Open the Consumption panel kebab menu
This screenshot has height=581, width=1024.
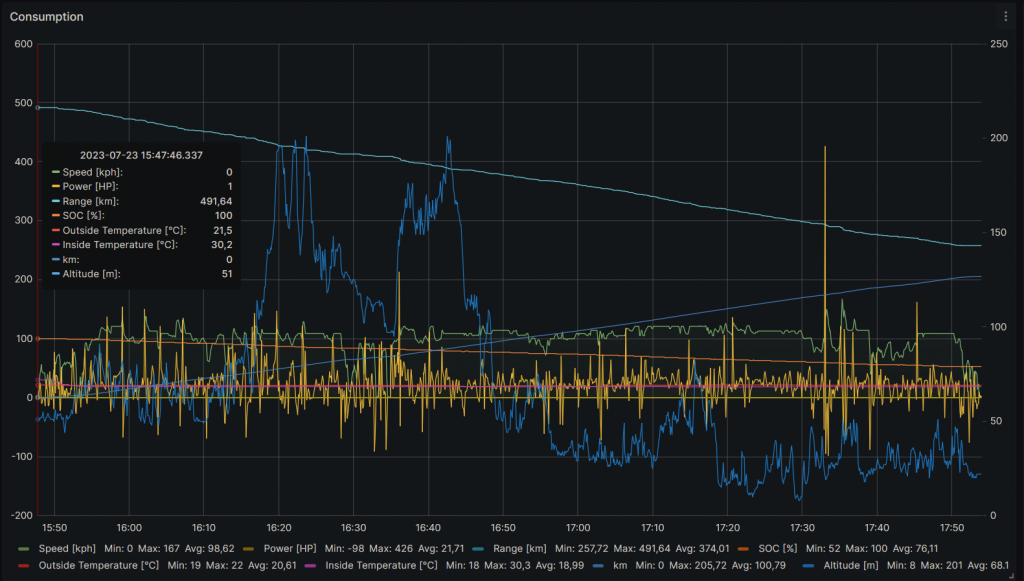pos(1005,17)
